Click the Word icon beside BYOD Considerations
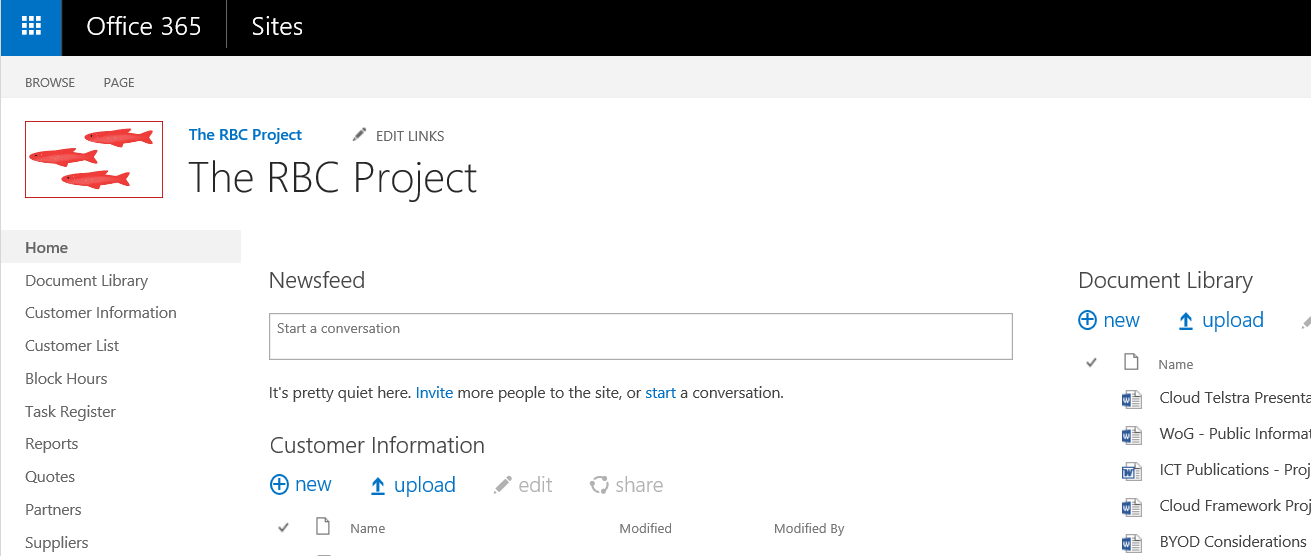This screenshot has width=1311, height=556. (x=1132, y=543)
